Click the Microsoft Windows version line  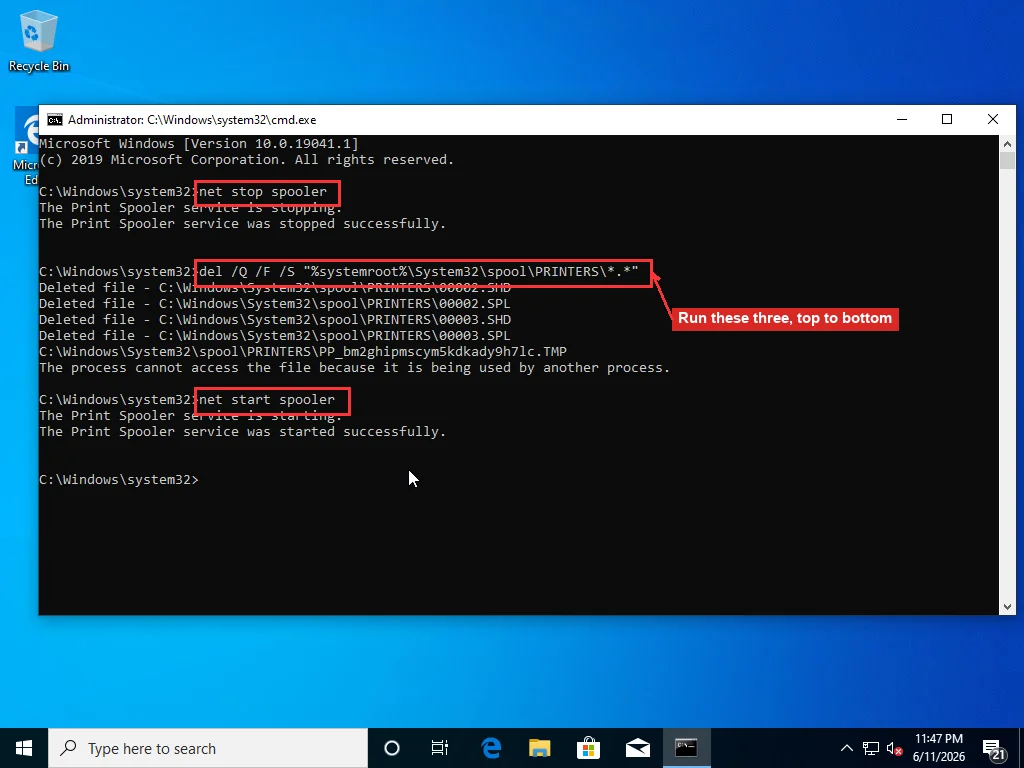point(199,143)
